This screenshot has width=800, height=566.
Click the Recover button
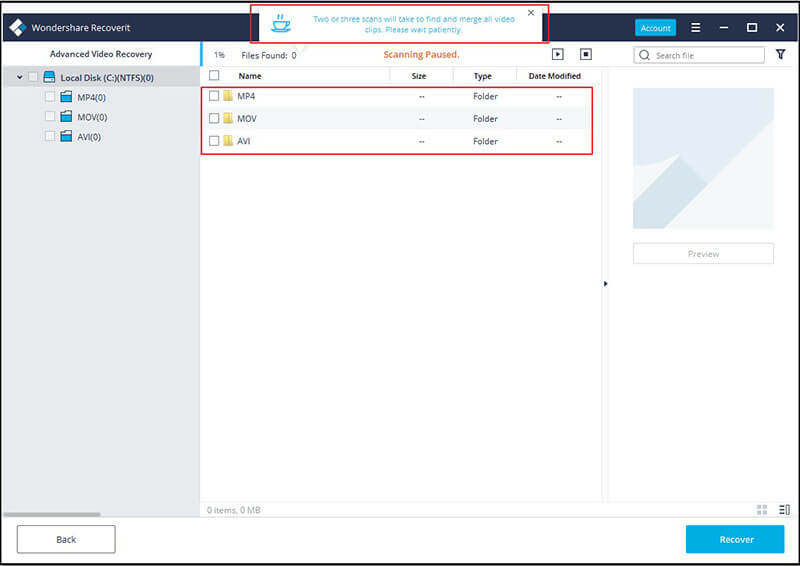(735, 539)
